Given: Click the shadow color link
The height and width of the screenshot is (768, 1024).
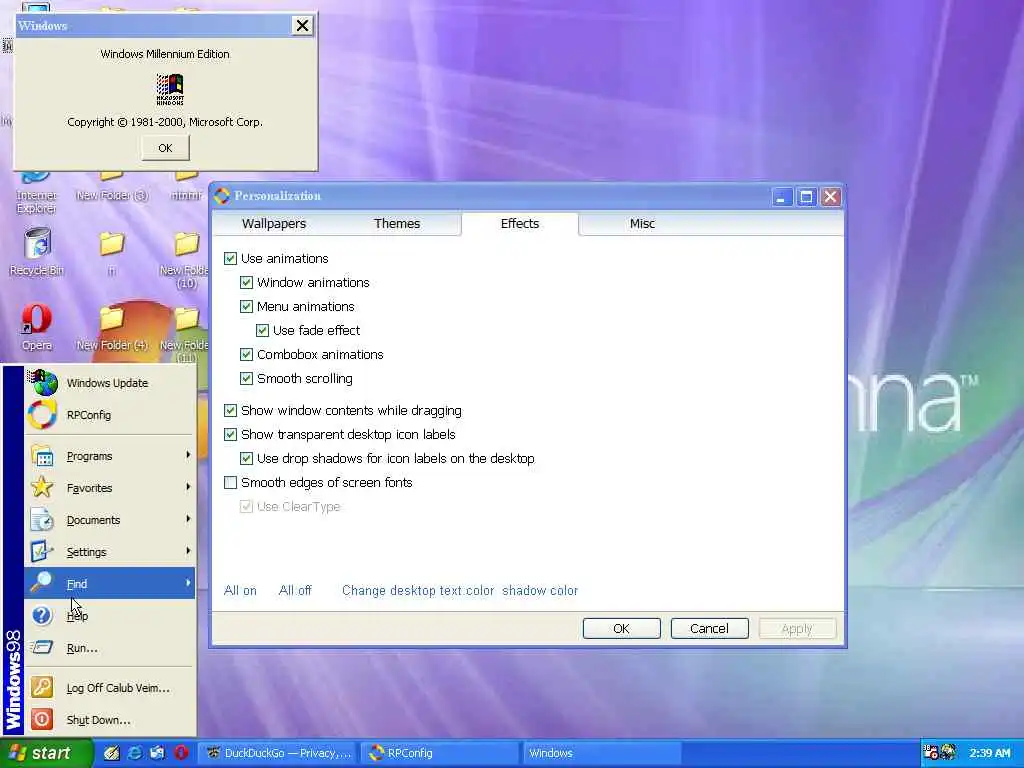Looking at the screenshot, I should (x=540, y=591).
